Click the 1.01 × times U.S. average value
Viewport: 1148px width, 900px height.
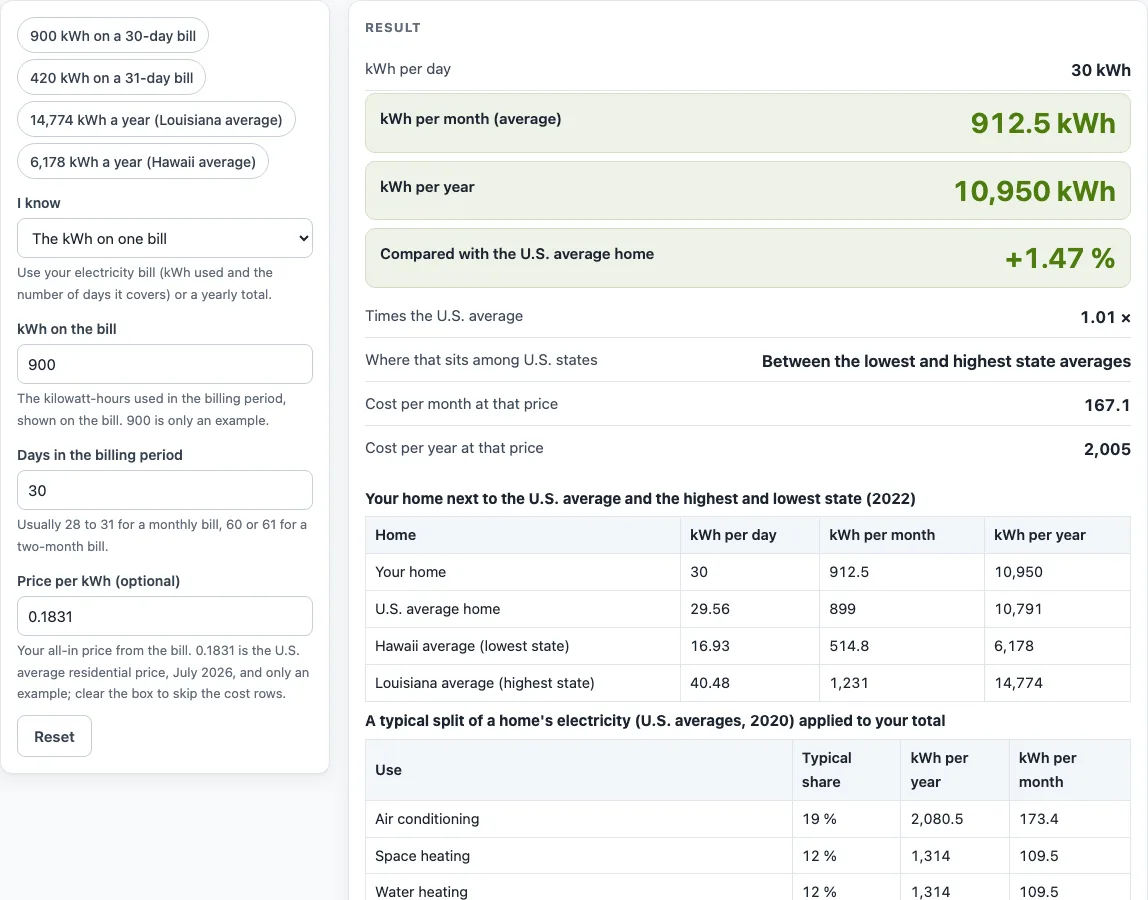1105,317
